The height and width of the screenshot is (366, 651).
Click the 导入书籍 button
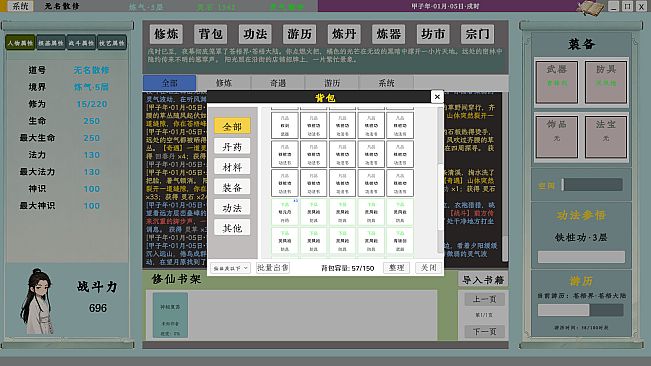point(483,280)
